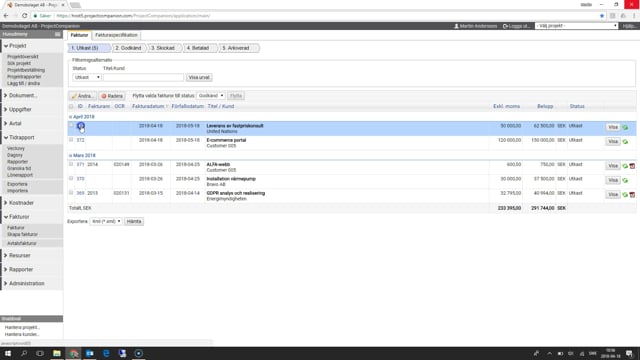The image size is (640, 360).
Task: Click red PDF icon in ALFA-webb row
Action: tap(632, 166)
